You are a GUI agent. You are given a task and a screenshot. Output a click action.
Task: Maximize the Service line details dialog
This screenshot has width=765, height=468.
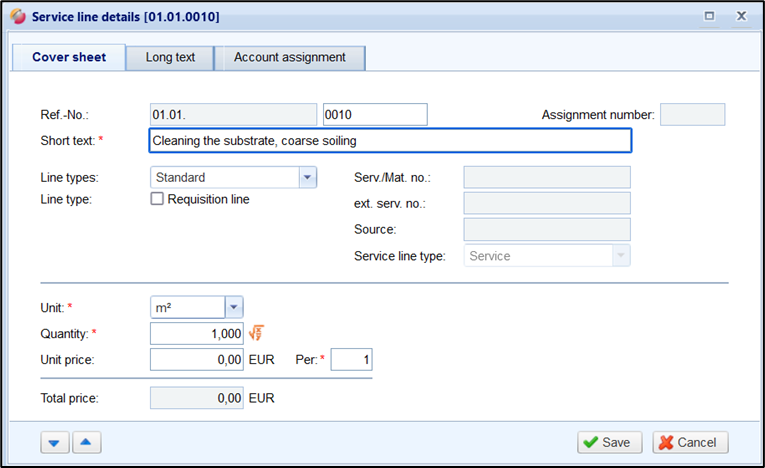pyautogui.click(x=709, y=17)
